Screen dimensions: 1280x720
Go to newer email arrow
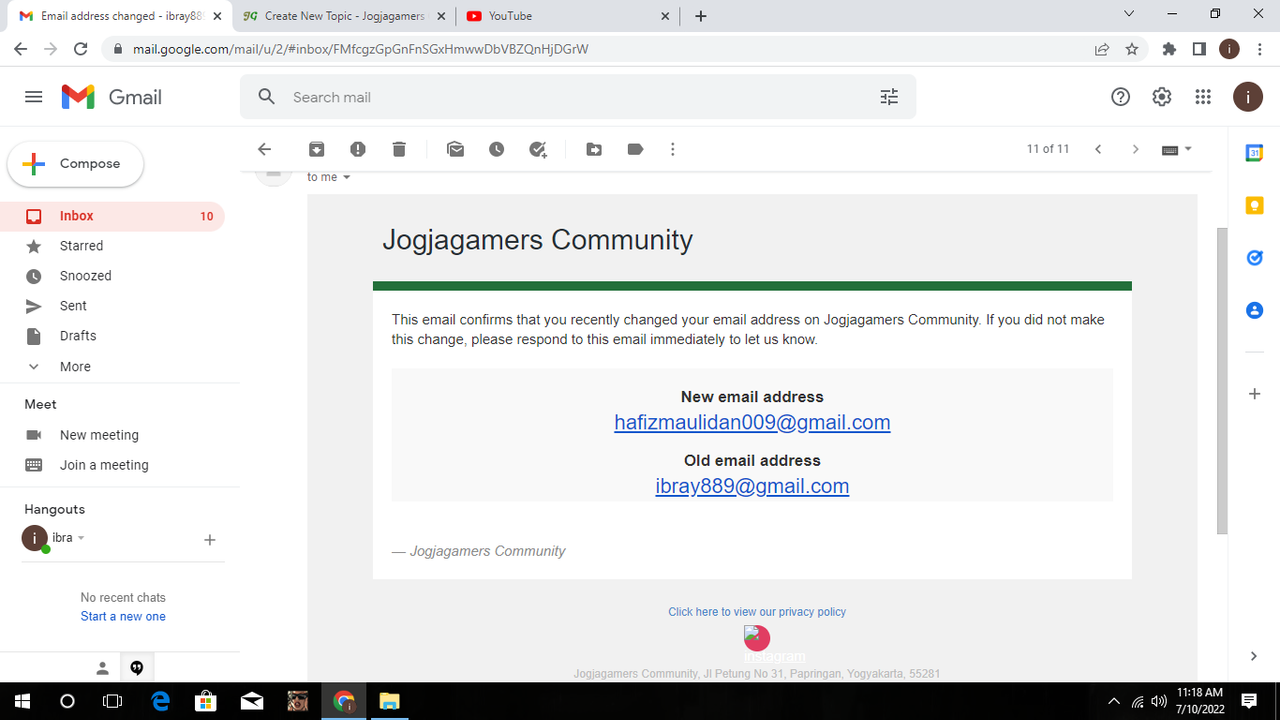tap(1098, 149)
